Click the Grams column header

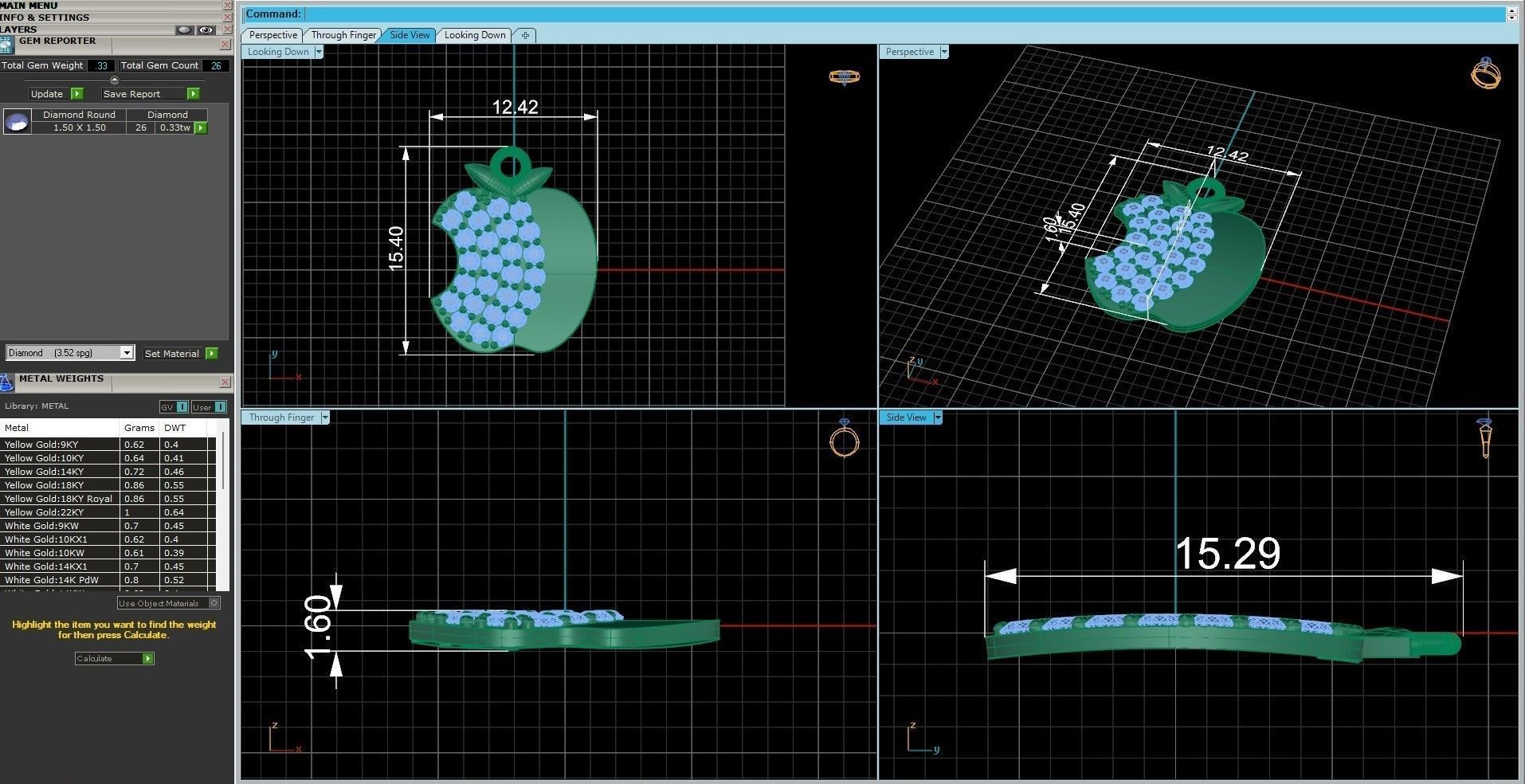(139, 428)
